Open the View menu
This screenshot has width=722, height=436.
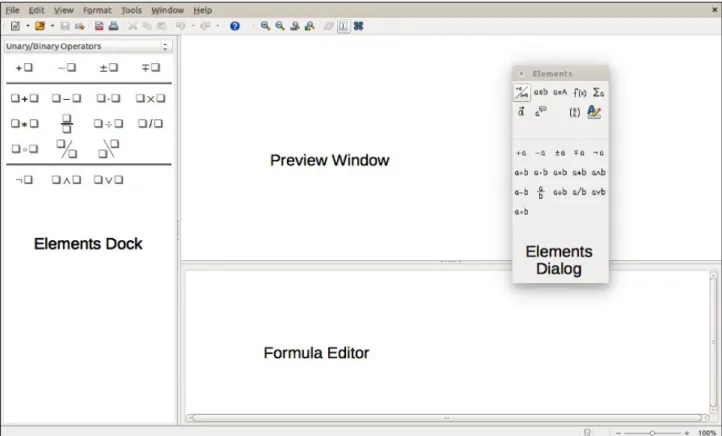click(x=64, y=10)
